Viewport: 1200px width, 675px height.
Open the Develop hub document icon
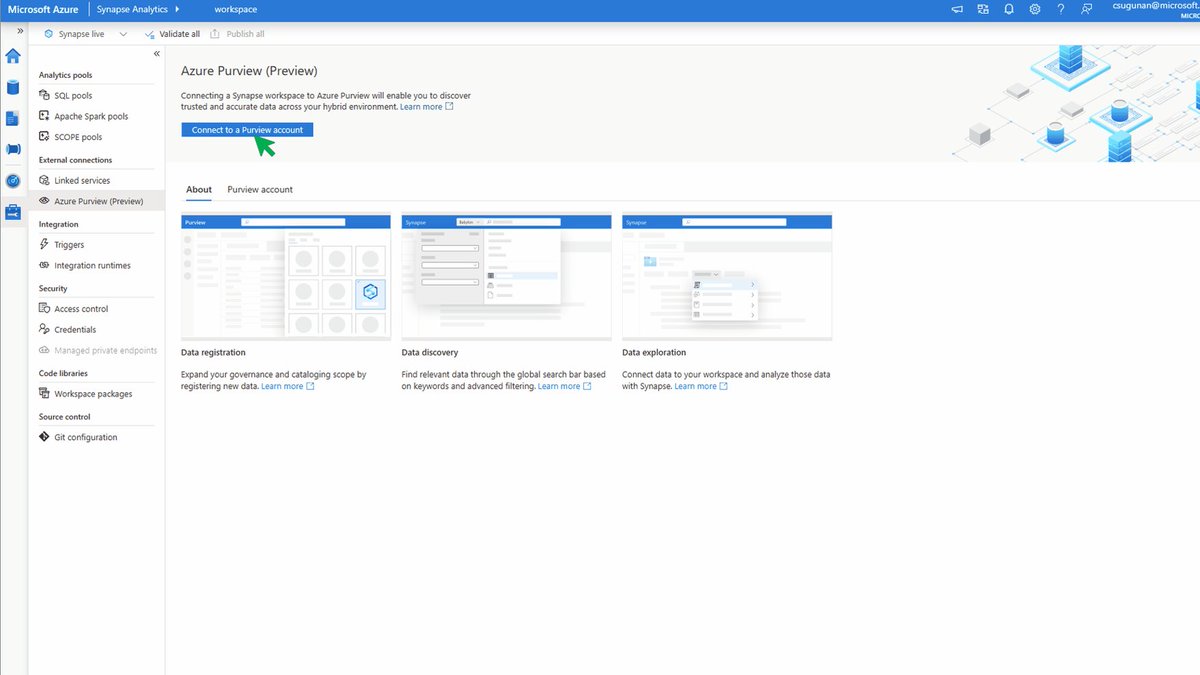13,118
